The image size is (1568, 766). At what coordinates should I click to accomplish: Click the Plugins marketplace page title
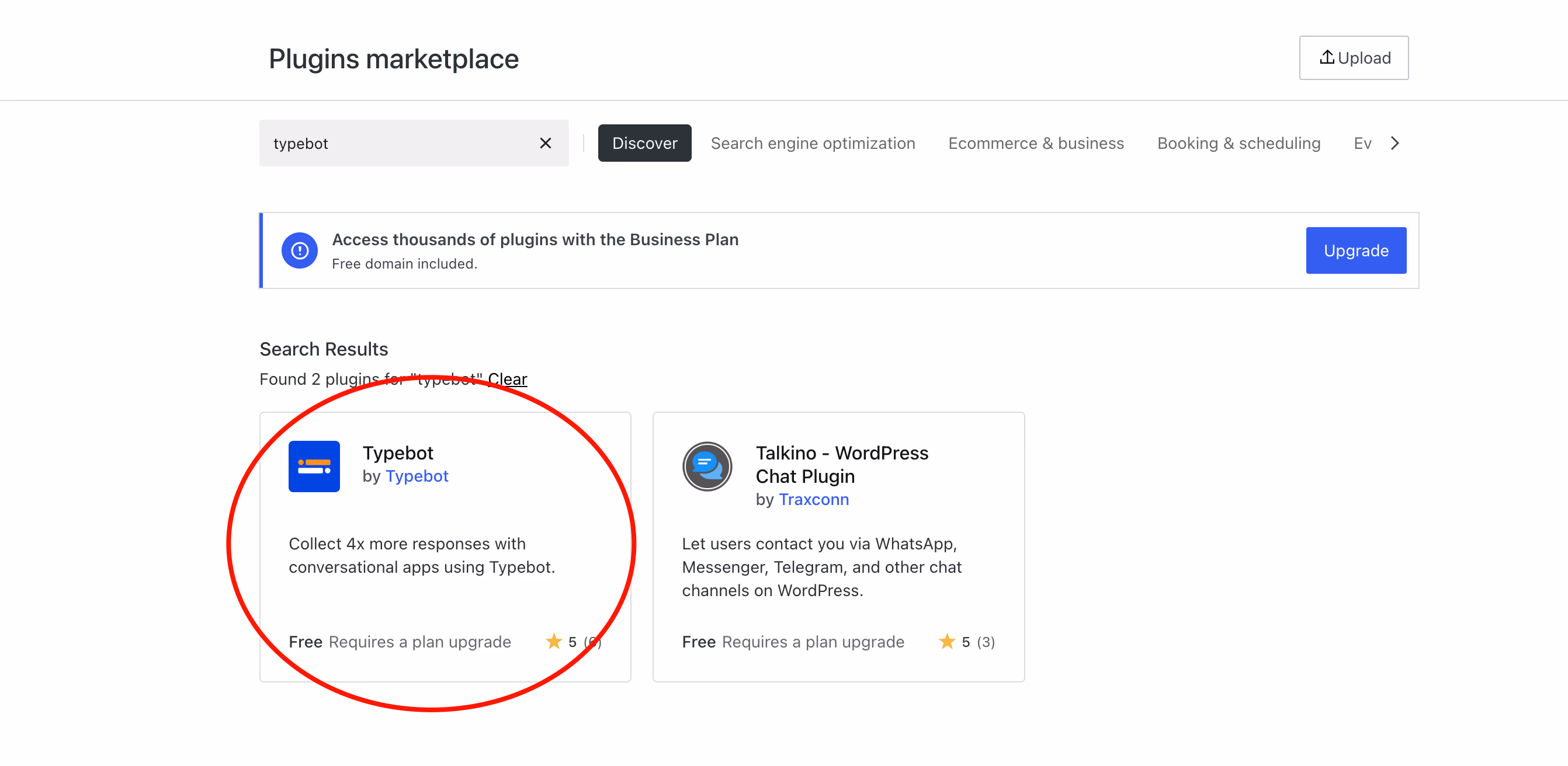tap(393, 58)
